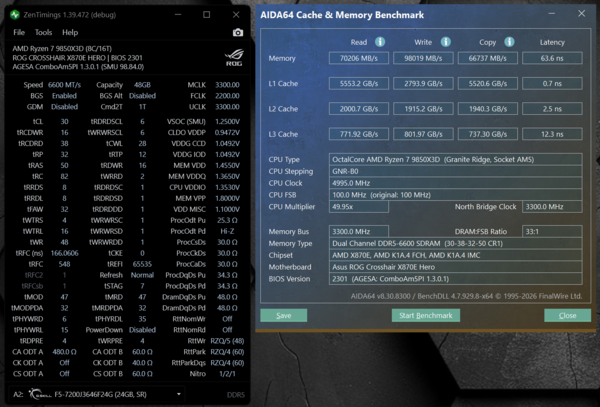Image resolution: width=600 pixels, height=407 pixels.
Task: Click the ZenTimings app icon in title bar
Action: (15, 15)
